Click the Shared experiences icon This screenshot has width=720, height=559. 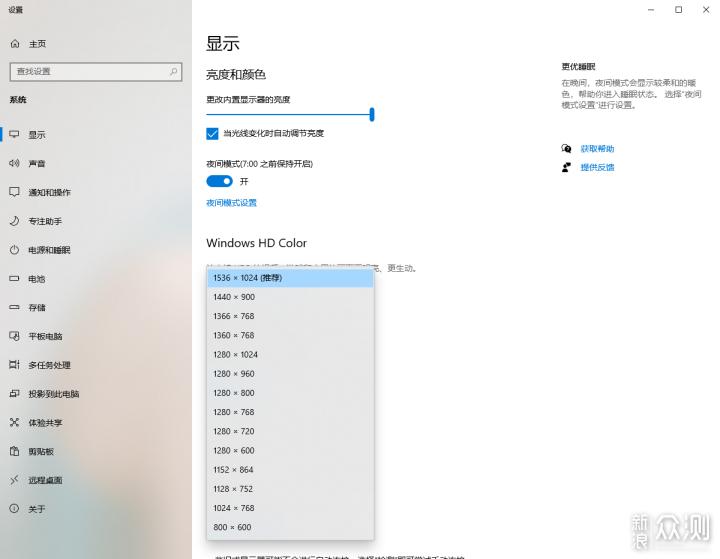coord(15,423)
